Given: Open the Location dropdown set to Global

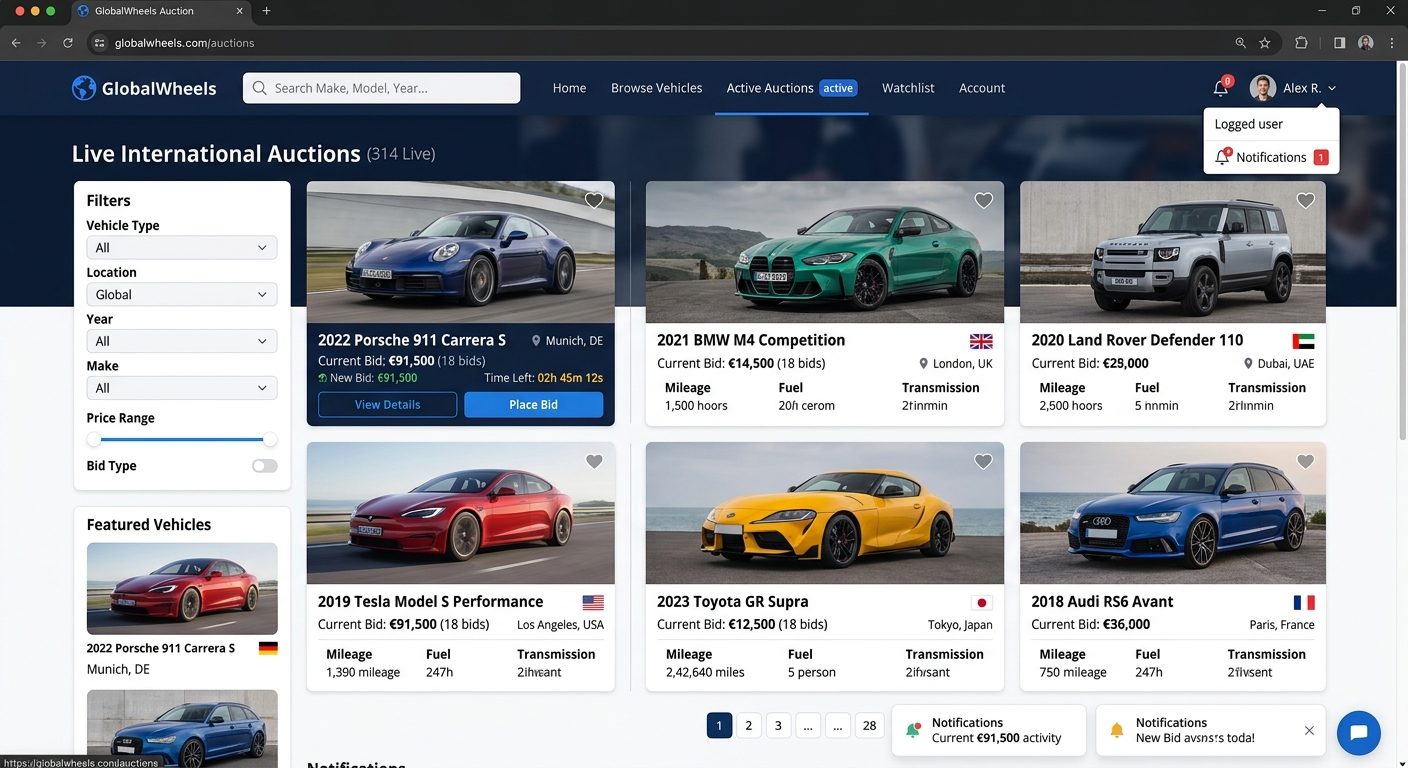Looking at the screenshot, I should 182,295.
